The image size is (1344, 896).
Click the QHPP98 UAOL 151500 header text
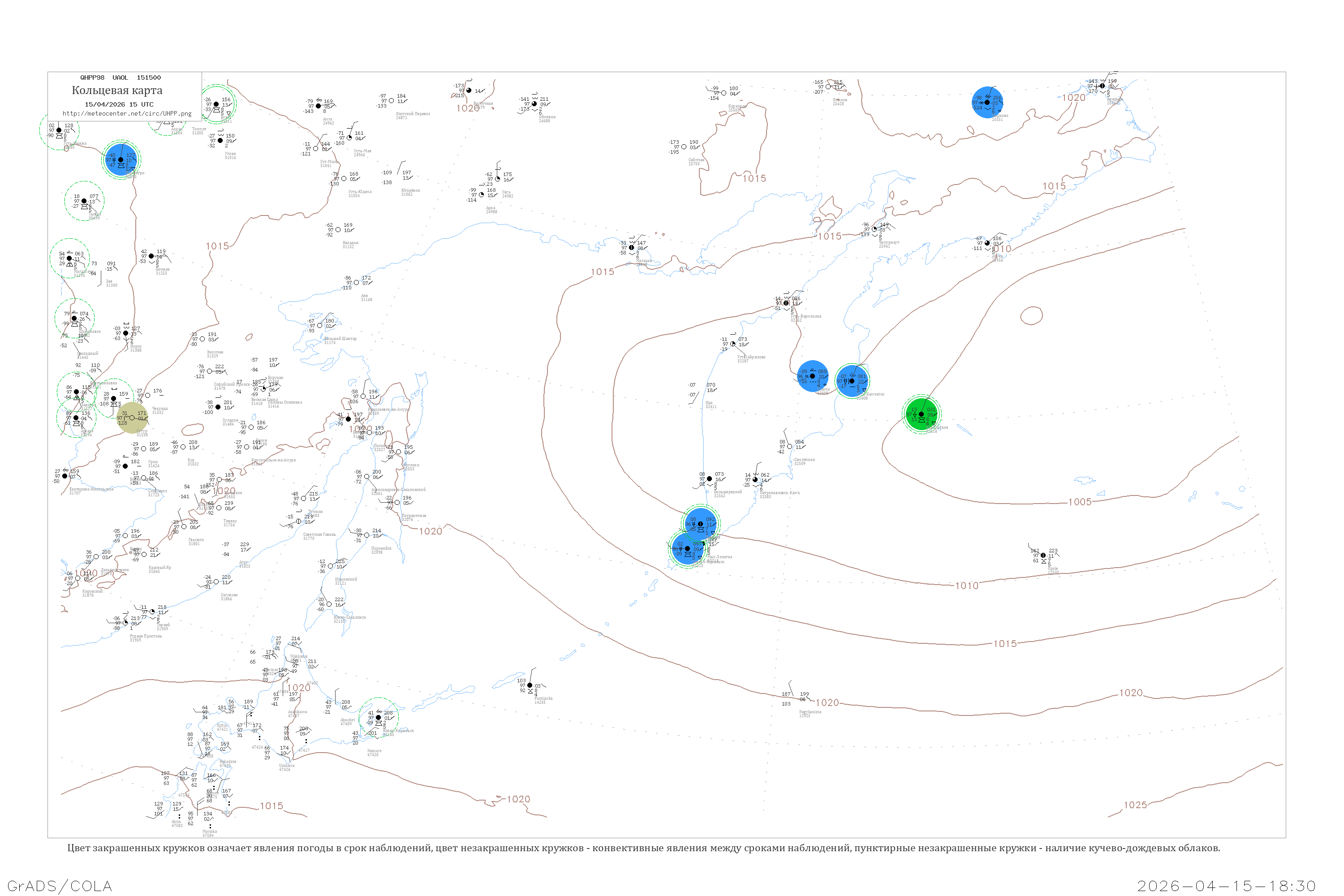pyautogui.click(x=121, y=78)
